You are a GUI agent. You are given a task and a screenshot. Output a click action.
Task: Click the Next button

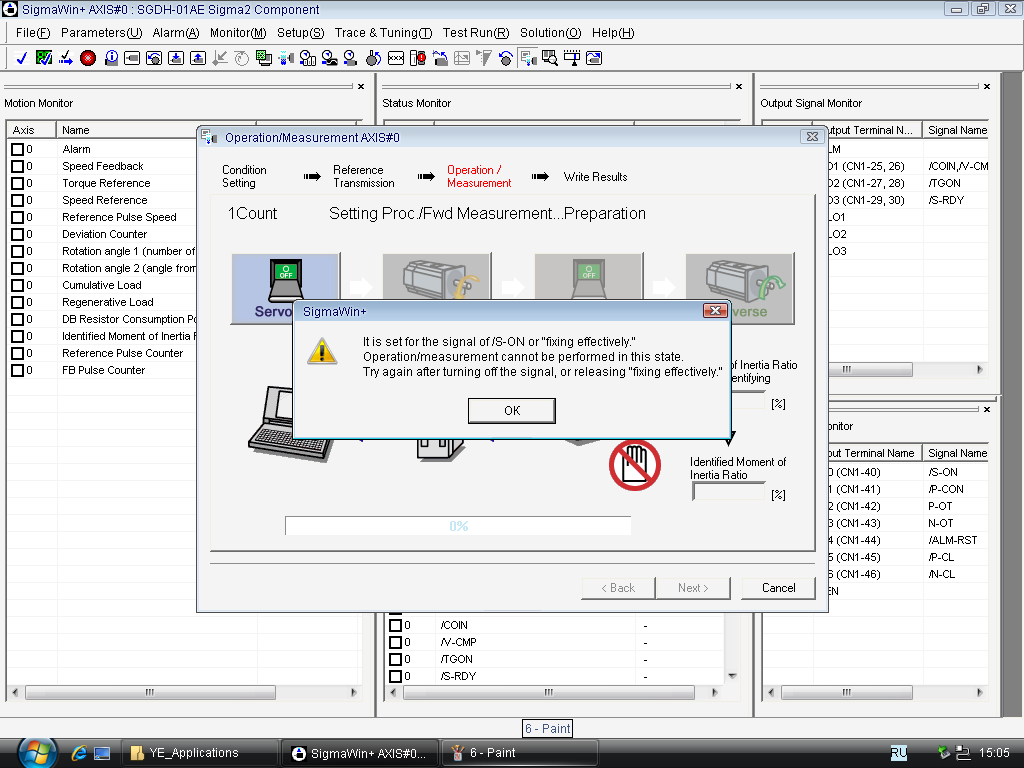coord(693,588)
